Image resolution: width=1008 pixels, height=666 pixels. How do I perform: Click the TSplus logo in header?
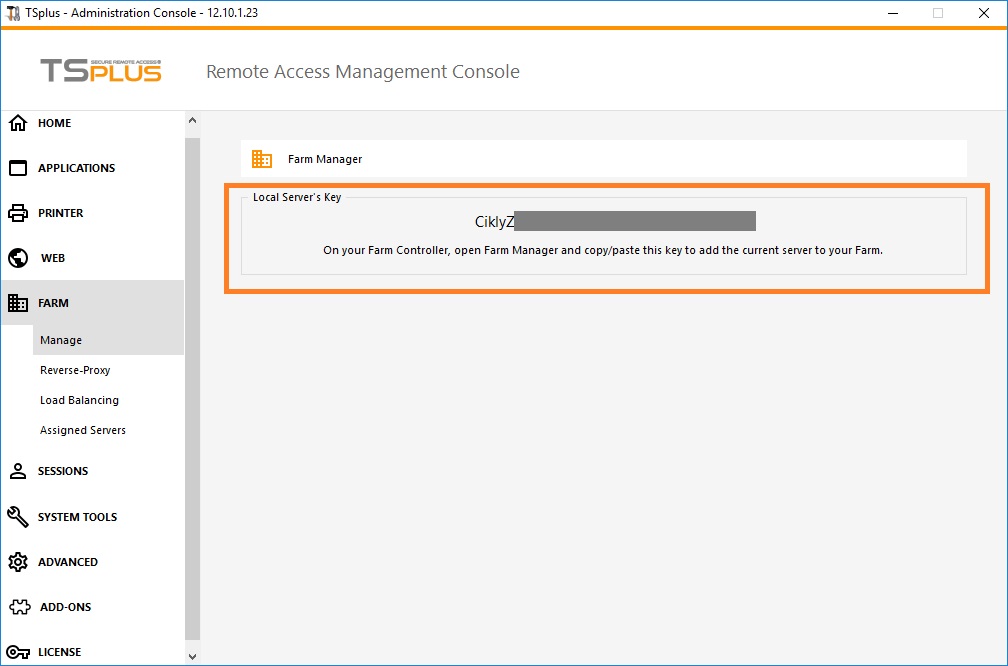tap(100, 71)
